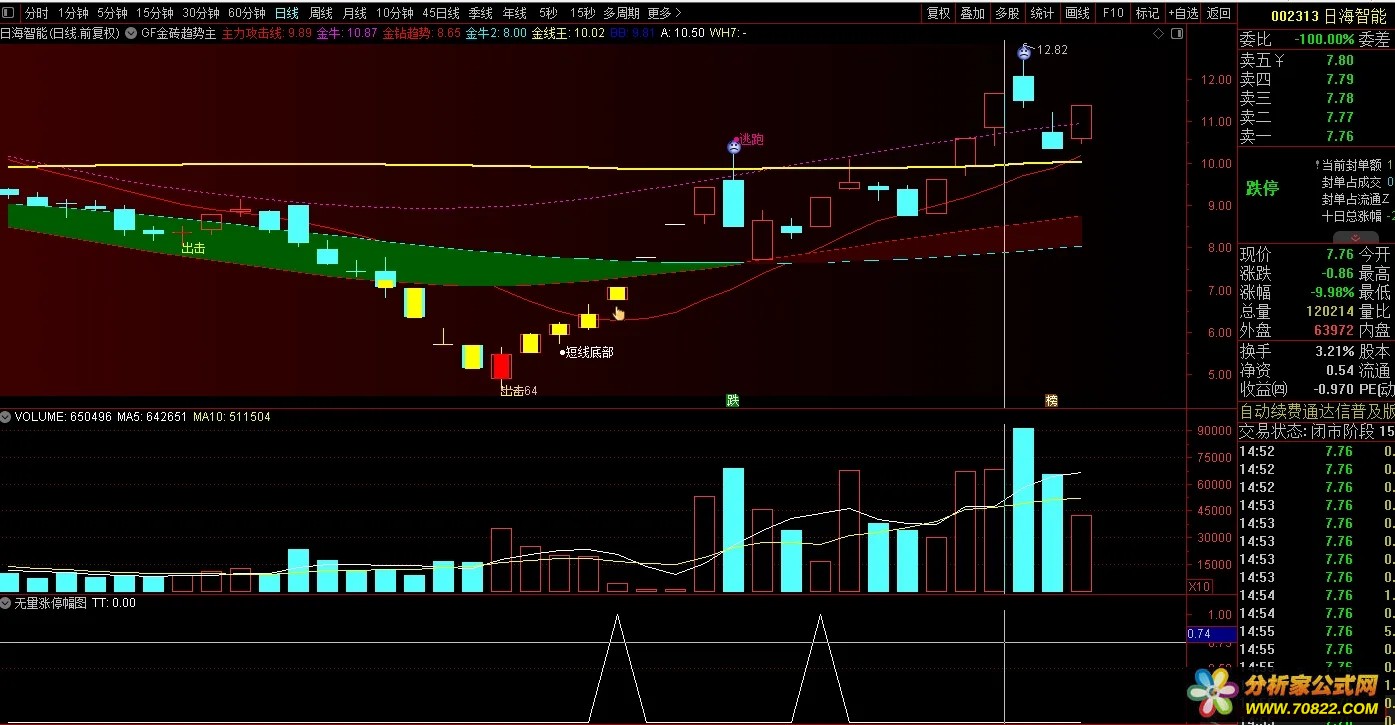Viewport: 1395px width, 725px height.
Task: Click the 跌 marker on the date axis
Action: [x=733, y=400]
